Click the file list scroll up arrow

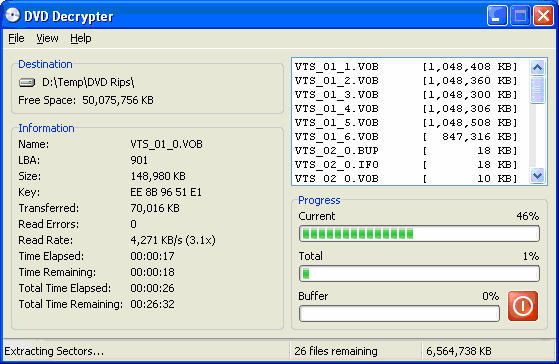click(537, 67)
